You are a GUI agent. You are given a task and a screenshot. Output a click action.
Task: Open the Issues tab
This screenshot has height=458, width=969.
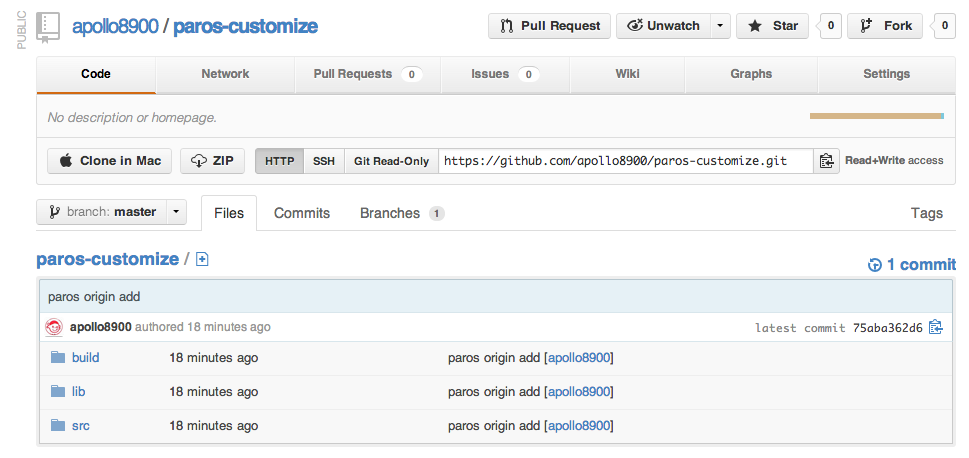505,74
